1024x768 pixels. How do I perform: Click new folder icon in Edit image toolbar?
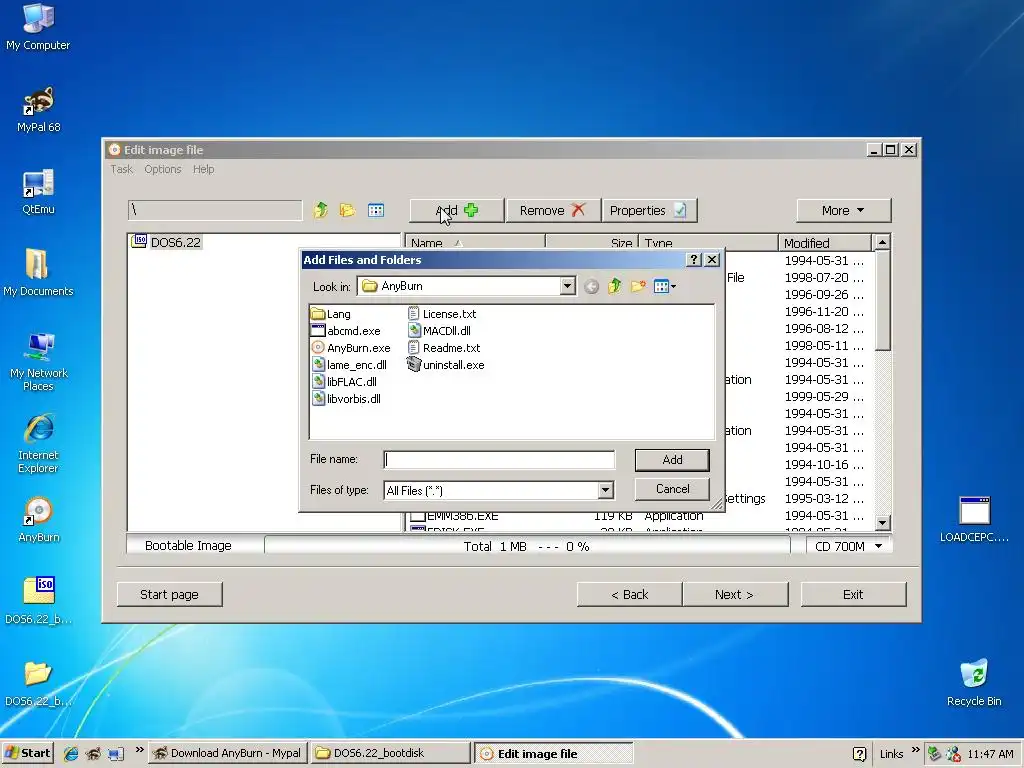pyautogui.click(x=347, y=210)
